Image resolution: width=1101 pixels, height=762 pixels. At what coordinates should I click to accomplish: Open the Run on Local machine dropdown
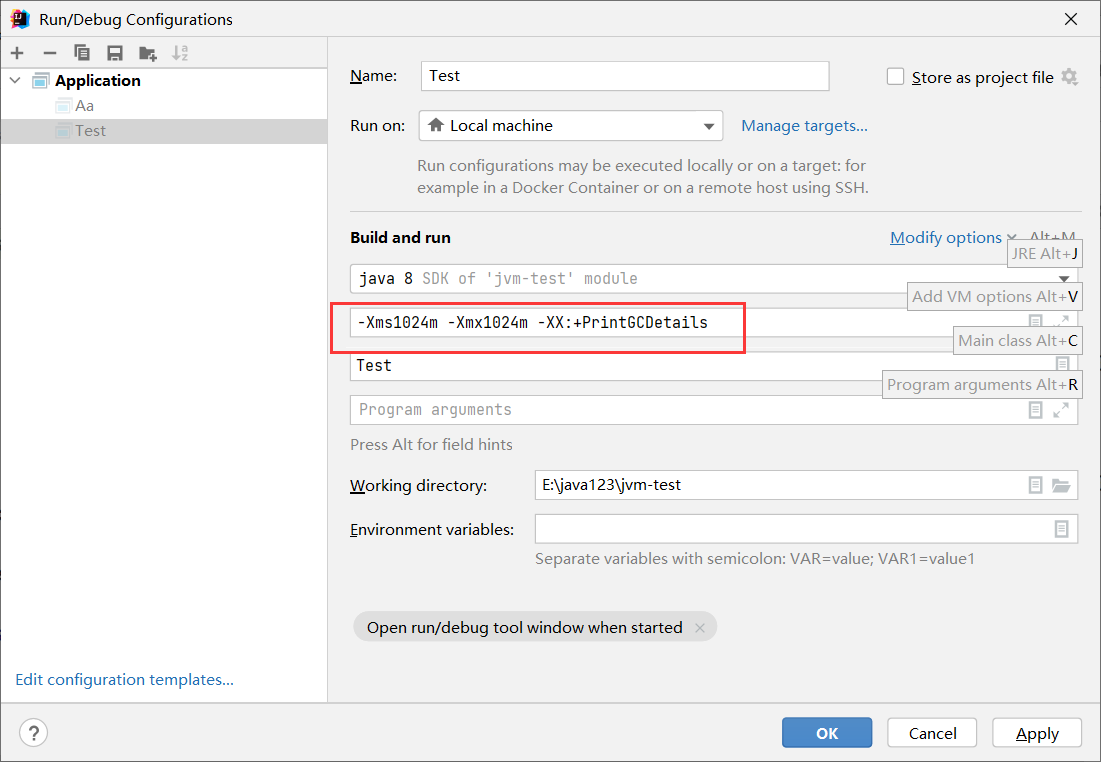570,126
